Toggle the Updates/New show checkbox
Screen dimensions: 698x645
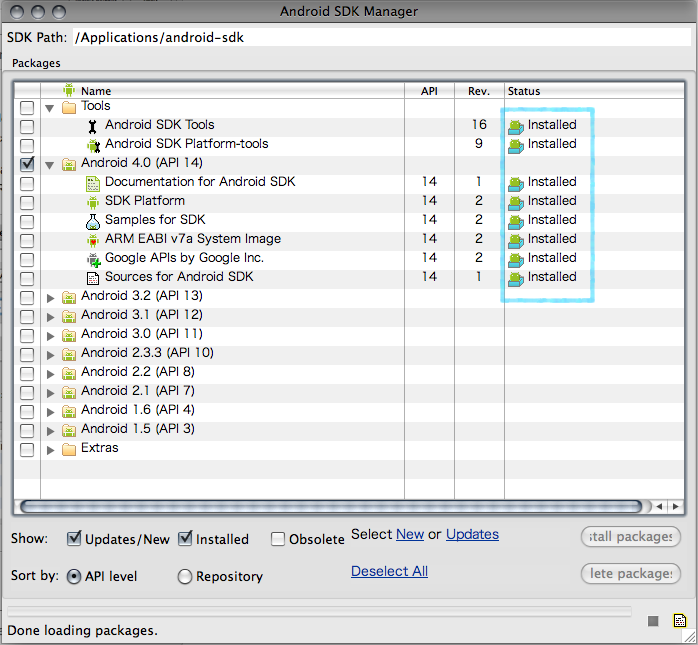pyautogui.click(x=74, y=539)
